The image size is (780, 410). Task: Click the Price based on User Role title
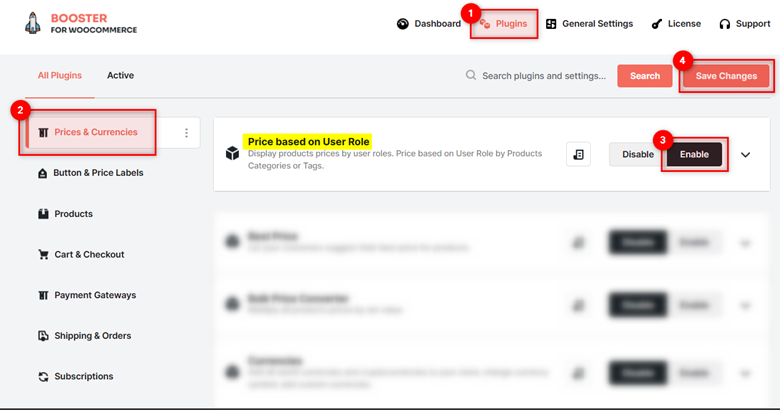pyautogui.click(x=308, y=142)
